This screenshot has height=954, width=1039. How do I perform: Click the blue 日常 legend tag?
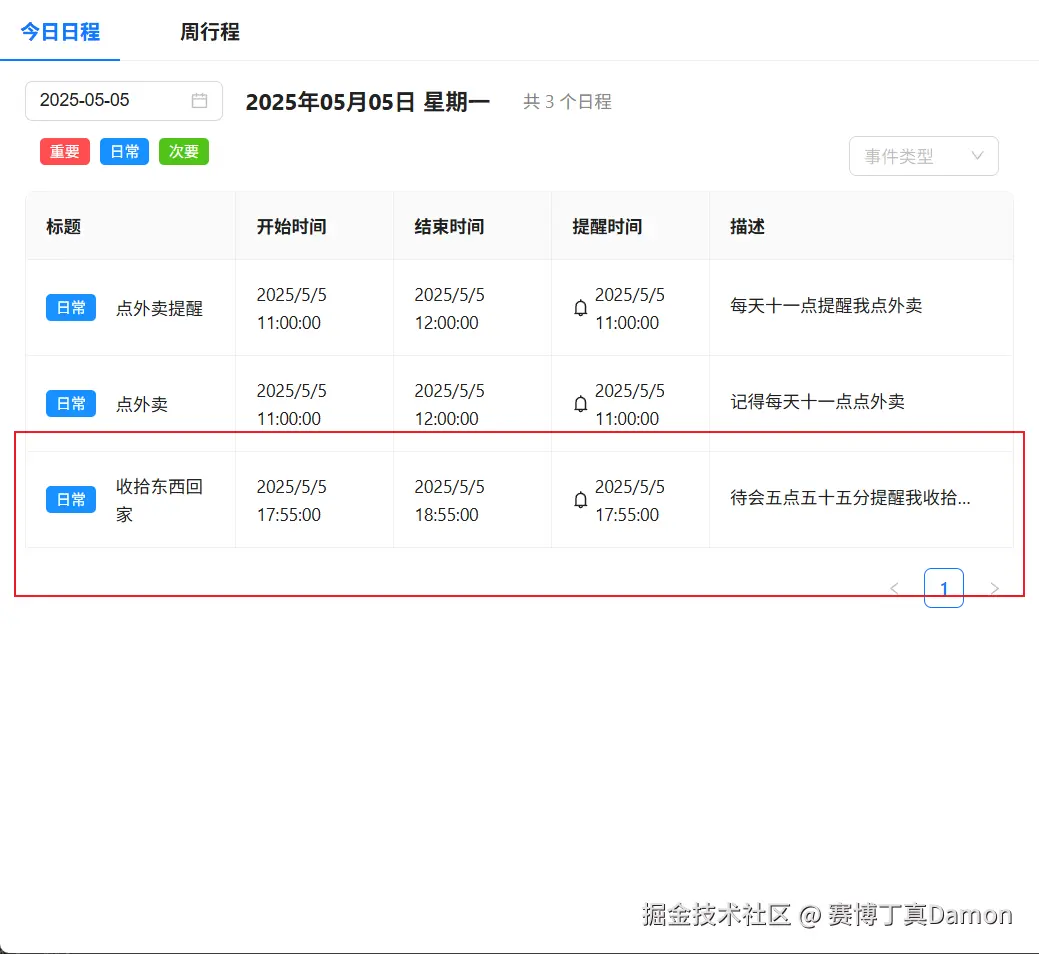pyautogui.click(x=125, y=152)
